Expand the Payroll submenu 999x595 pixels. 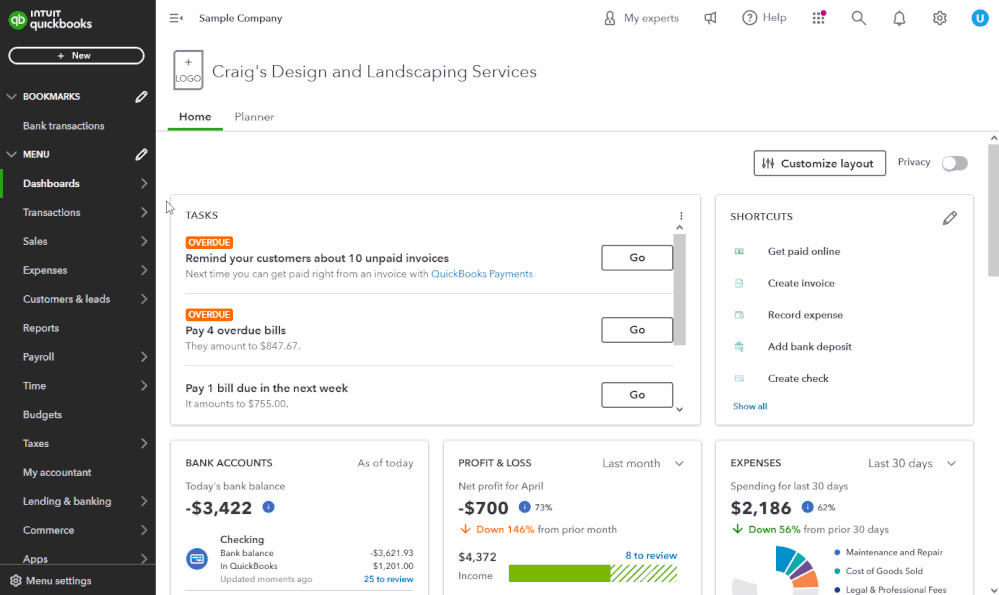coord(144,357)
